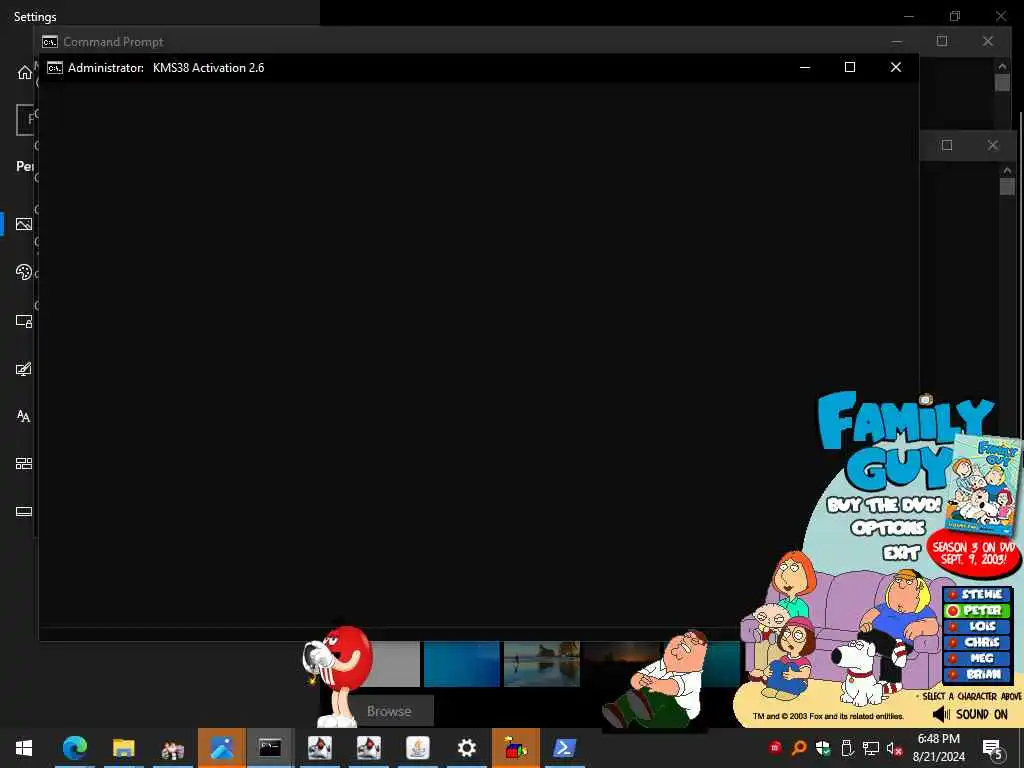Open File Explorer from the taskbar
This screenshot has width=1024, height=768.
pyautogui.click(x=123, y=748)
